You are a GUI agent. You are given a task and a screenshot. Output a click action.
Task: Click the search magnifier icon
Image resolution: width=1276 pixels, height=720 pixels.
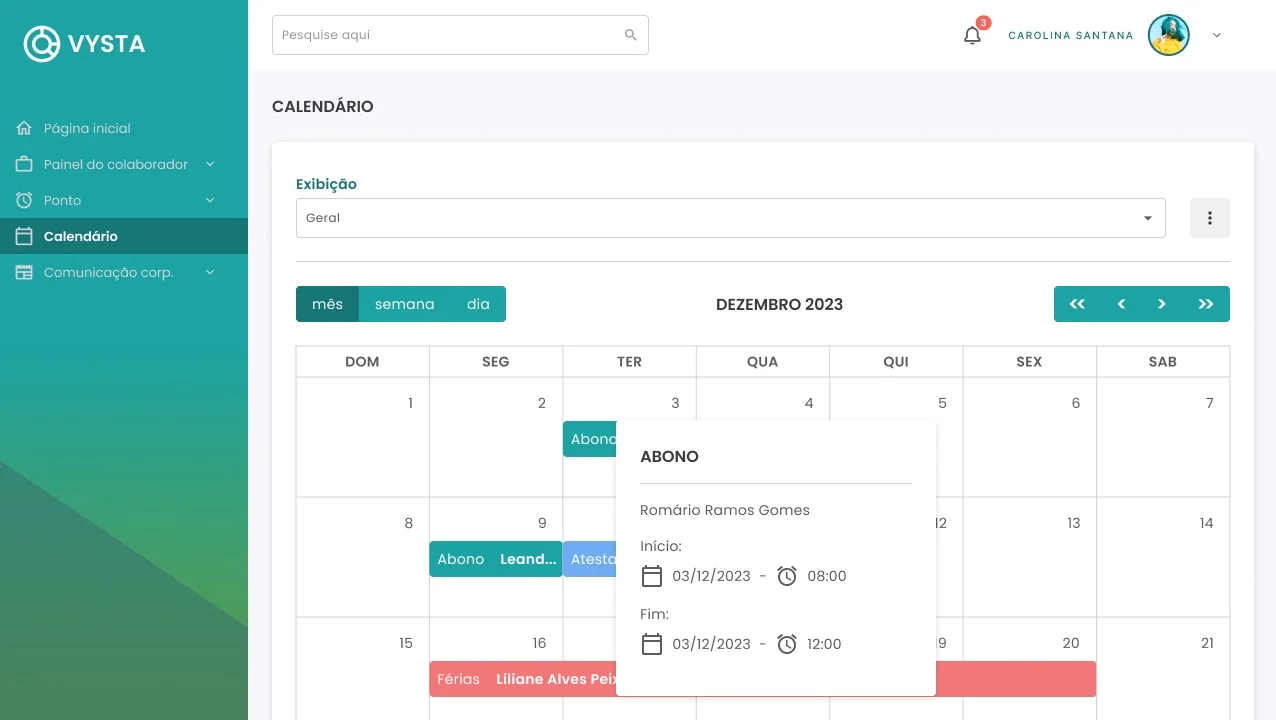click(631, 35)
